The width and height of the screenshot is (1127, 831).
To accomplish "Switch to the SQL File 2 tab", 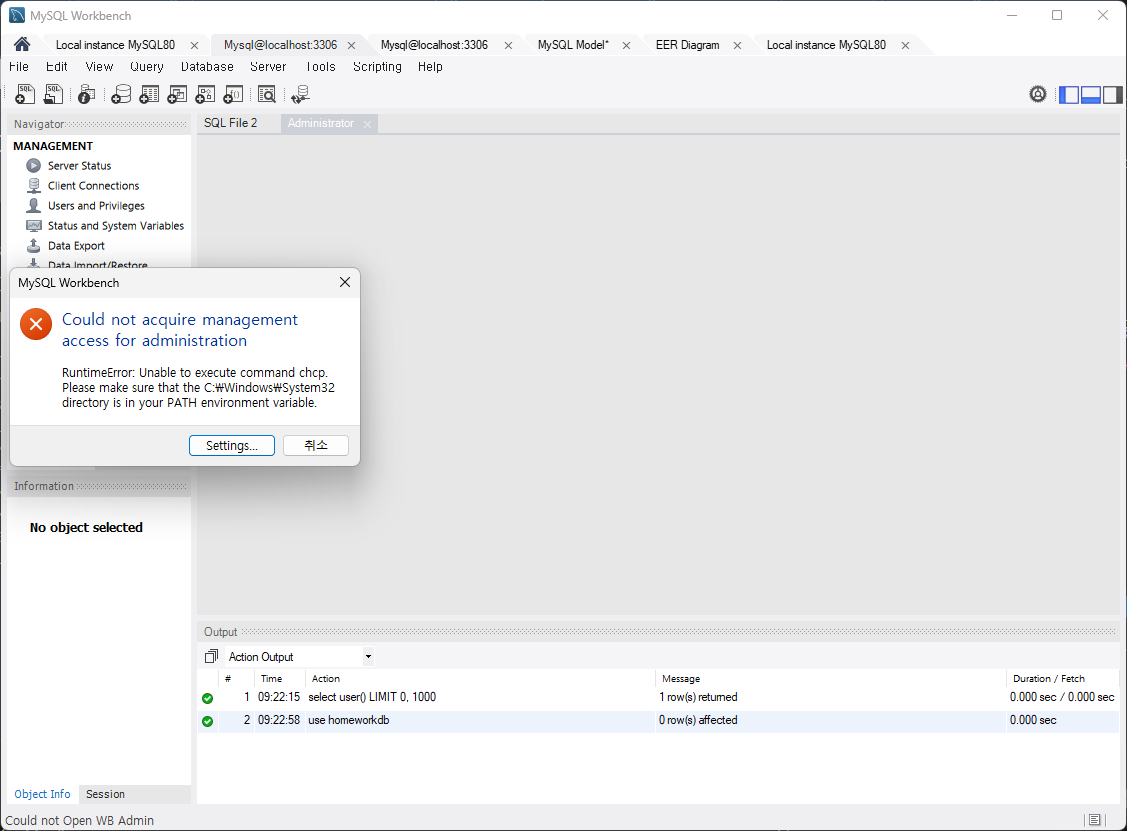I will [231, 123].
